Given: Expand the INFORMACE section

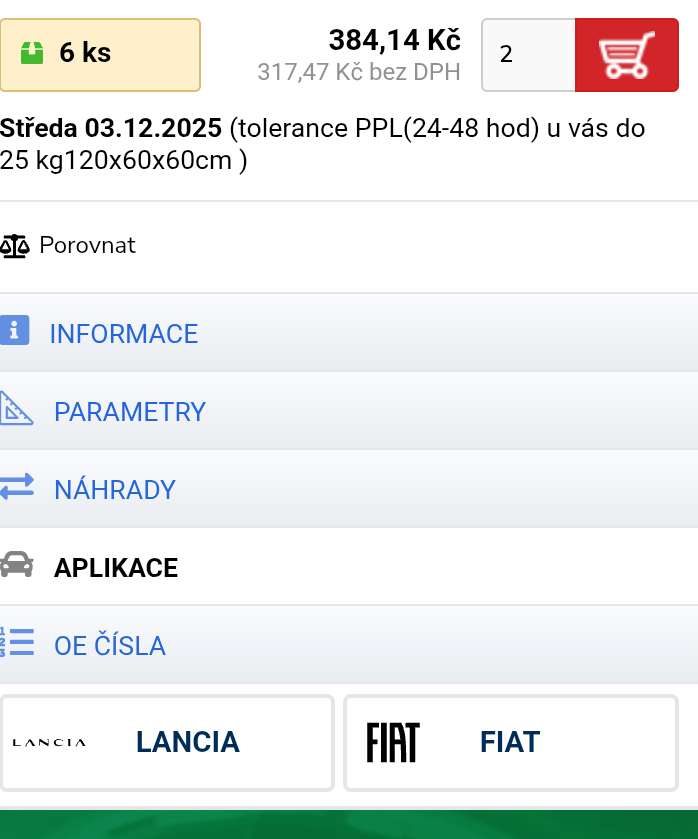Looking at the screenshot, I should click(x=124, y=333).
